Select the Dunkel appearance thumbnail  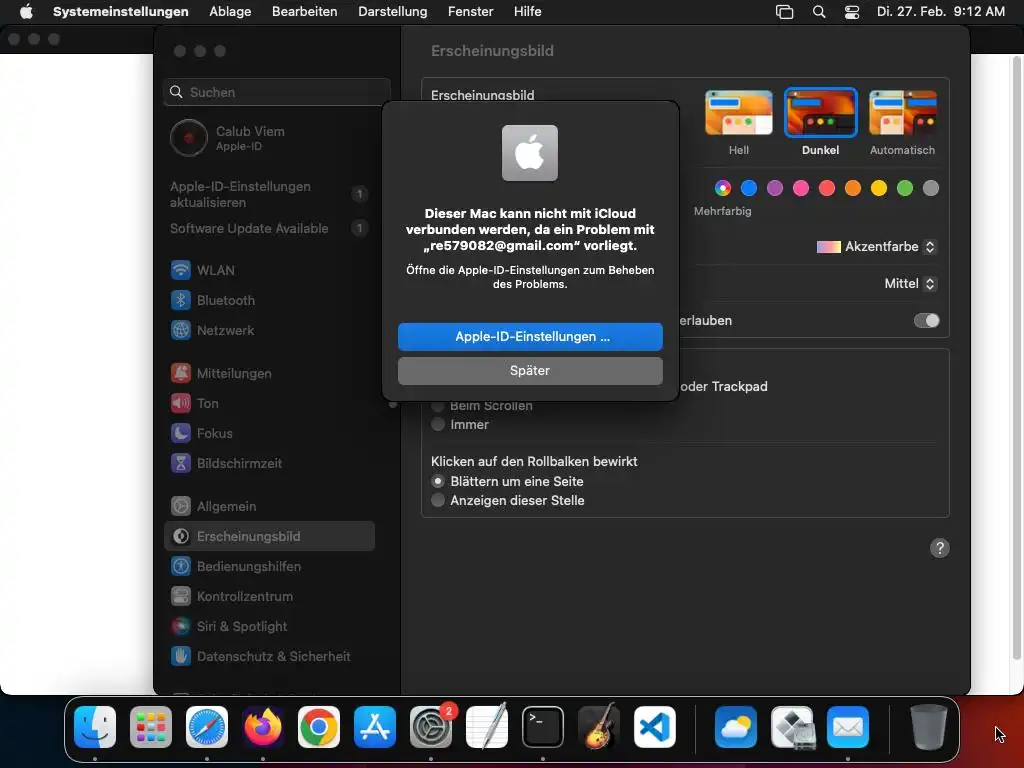[x=820, y=113]
